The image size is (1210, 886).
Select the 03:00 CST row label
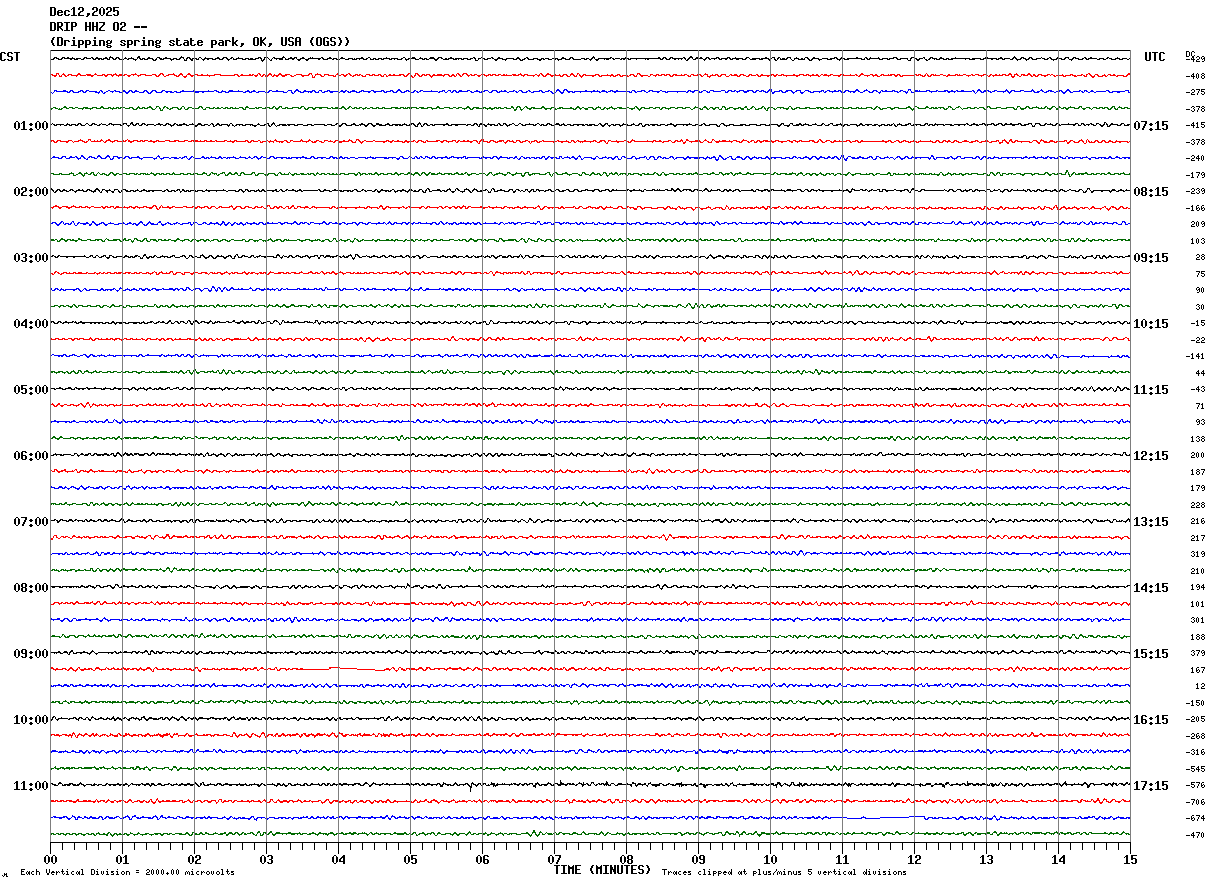pos(30,258)
